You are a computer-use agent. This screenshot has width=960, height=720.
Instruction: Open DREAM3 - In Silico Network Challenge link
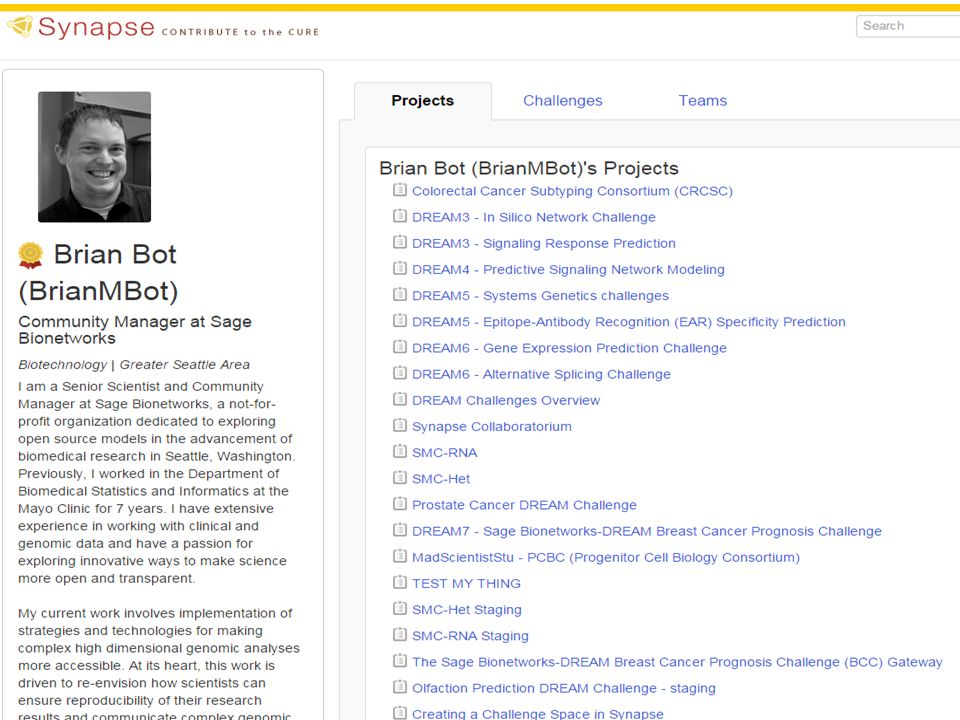533,217
